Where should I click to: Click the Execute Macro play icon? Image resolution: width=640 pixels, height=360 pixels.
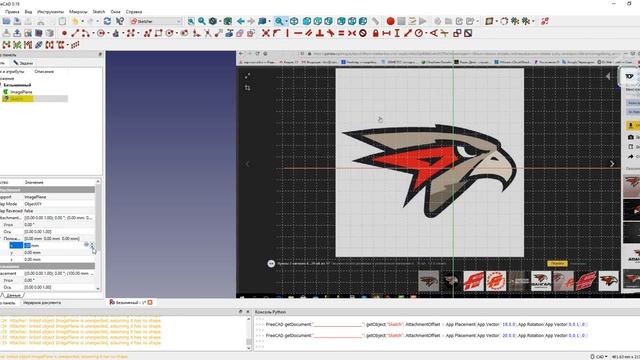click(423, 21)
